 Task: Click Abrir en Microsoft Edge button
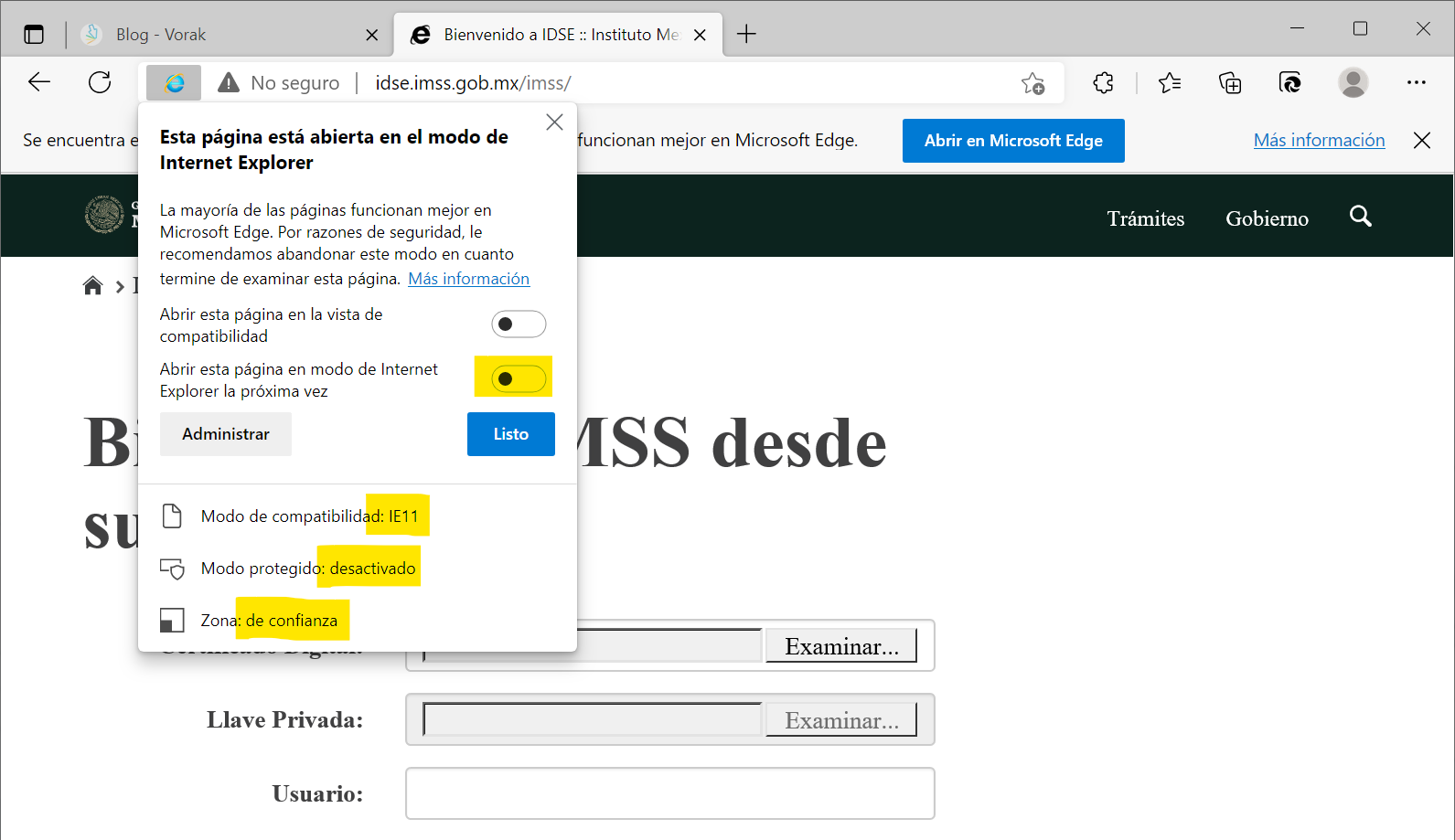[1013, 141]
